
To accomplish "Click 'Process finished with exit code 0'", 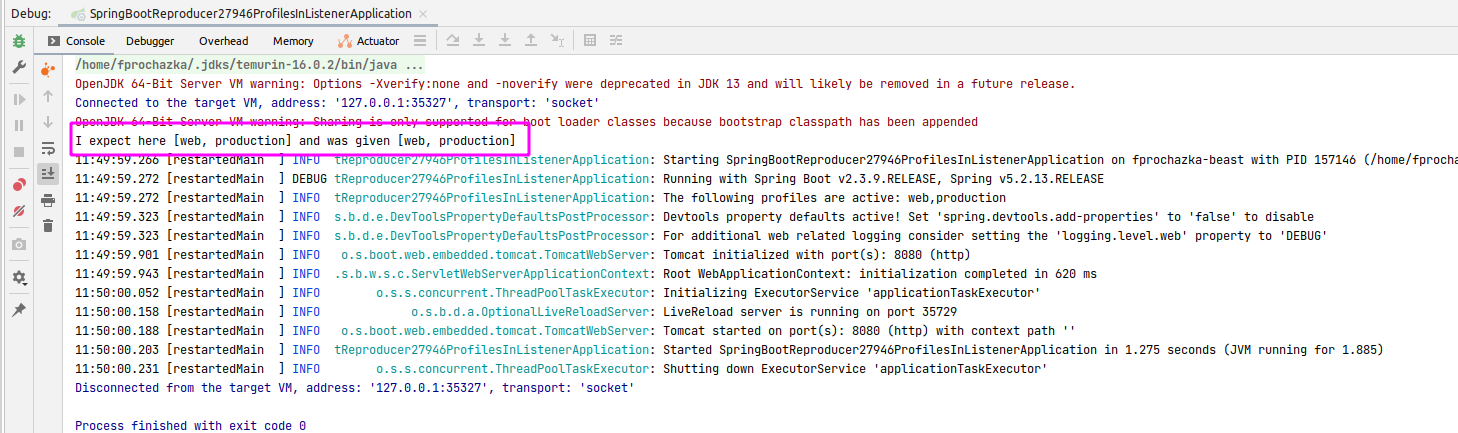I will click(x=190, y=426).
